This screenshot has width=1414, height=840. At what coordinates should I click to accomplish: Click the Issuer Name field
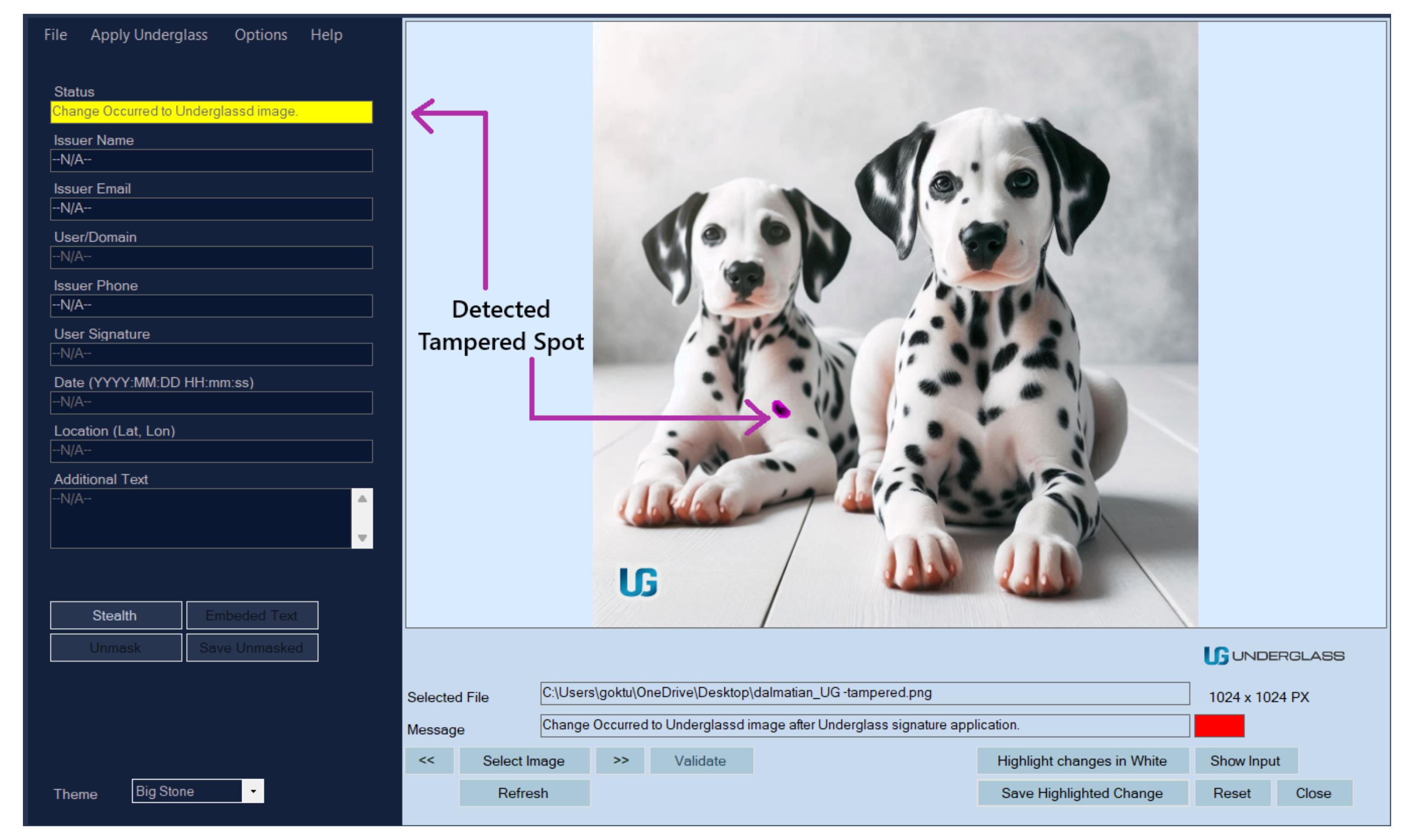pyautogui.click(x=211, y=161)
